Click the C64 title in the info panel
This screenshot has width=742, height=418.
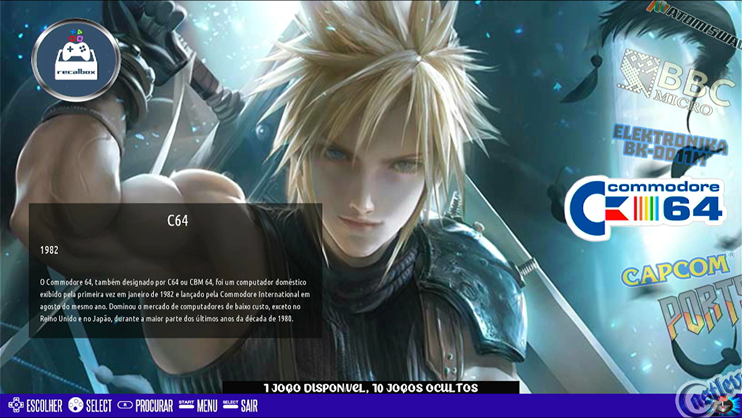coord(177,221)
